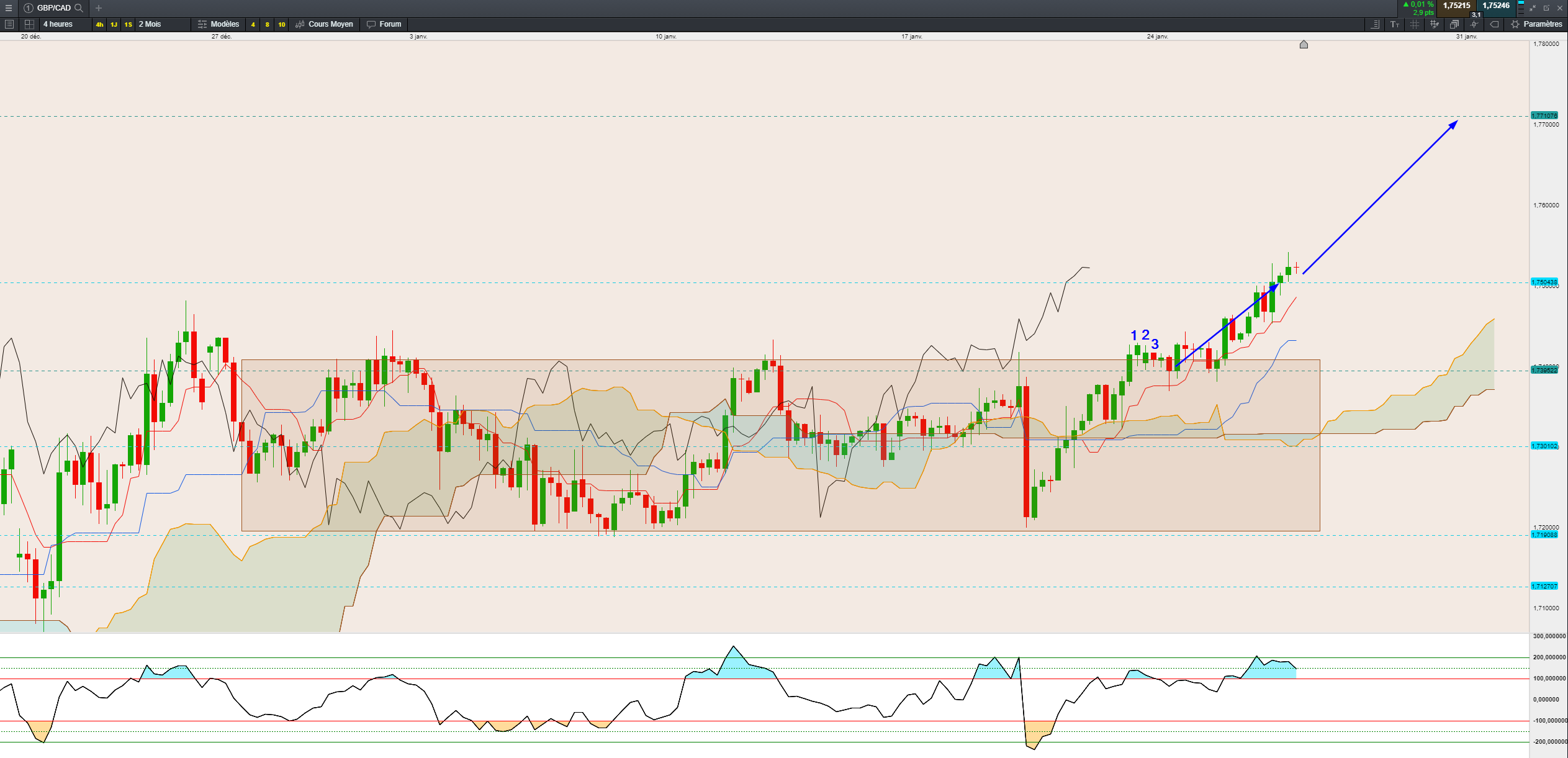1568x758 pixels.
Task: Select the grid color picker tool
Action: click(x=1435, y=24)
